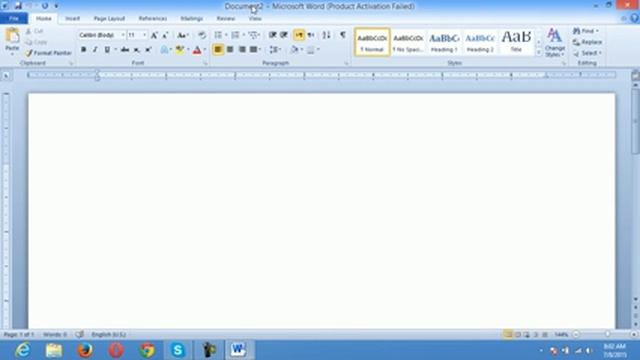Switch to the Insert tab

(73, 18)
